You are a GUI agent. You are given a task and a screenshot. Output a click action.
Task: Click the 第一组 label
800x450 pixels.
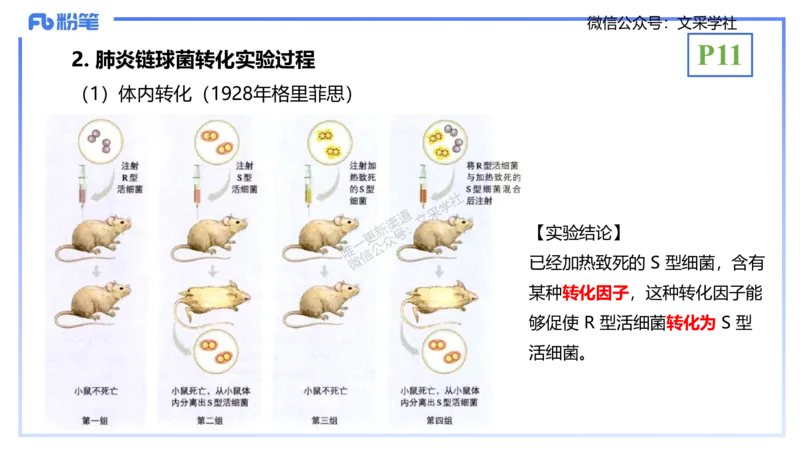click(x=95, y=421)
